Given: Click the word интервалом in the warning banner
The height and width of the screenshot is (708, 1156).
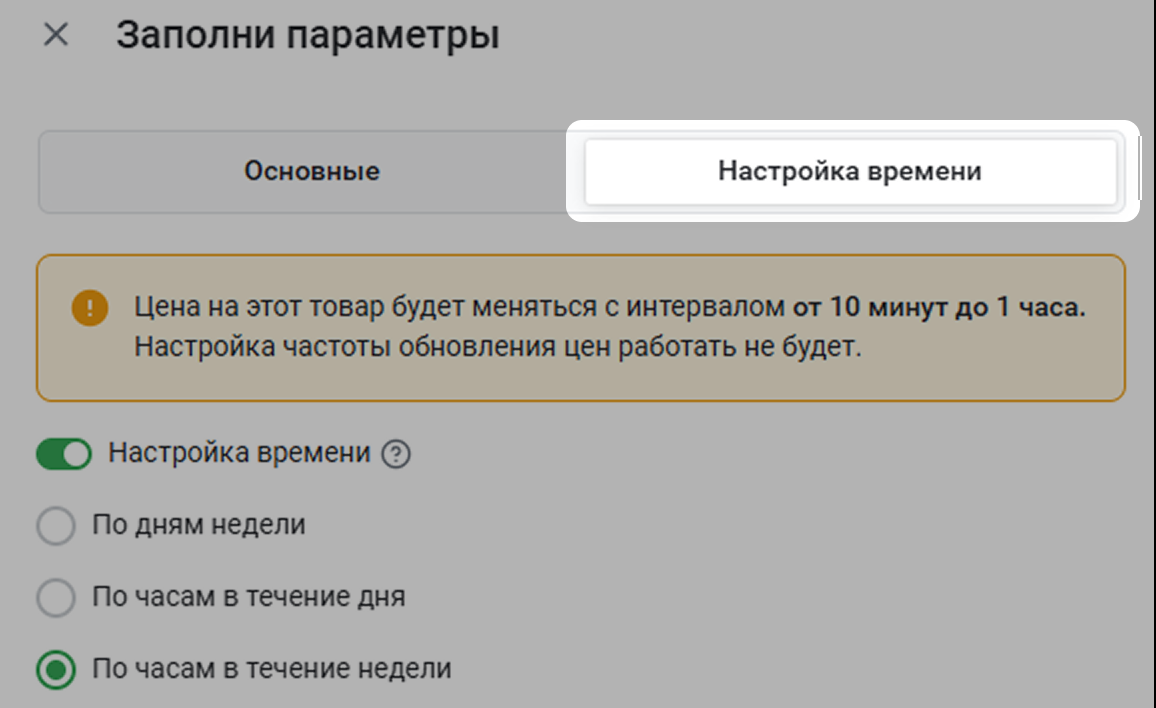Looking at the screenshot, I should [x=705, y=307].
